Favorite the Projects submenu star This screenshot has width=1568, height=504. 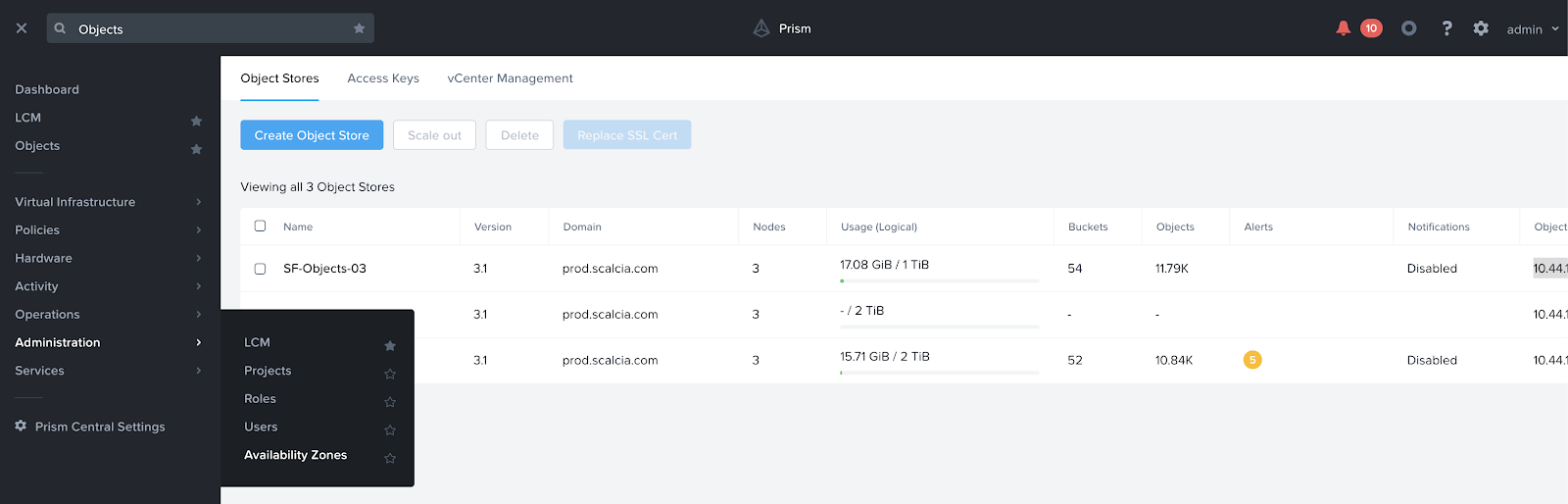pyautogui.click(x=390, y=374)
